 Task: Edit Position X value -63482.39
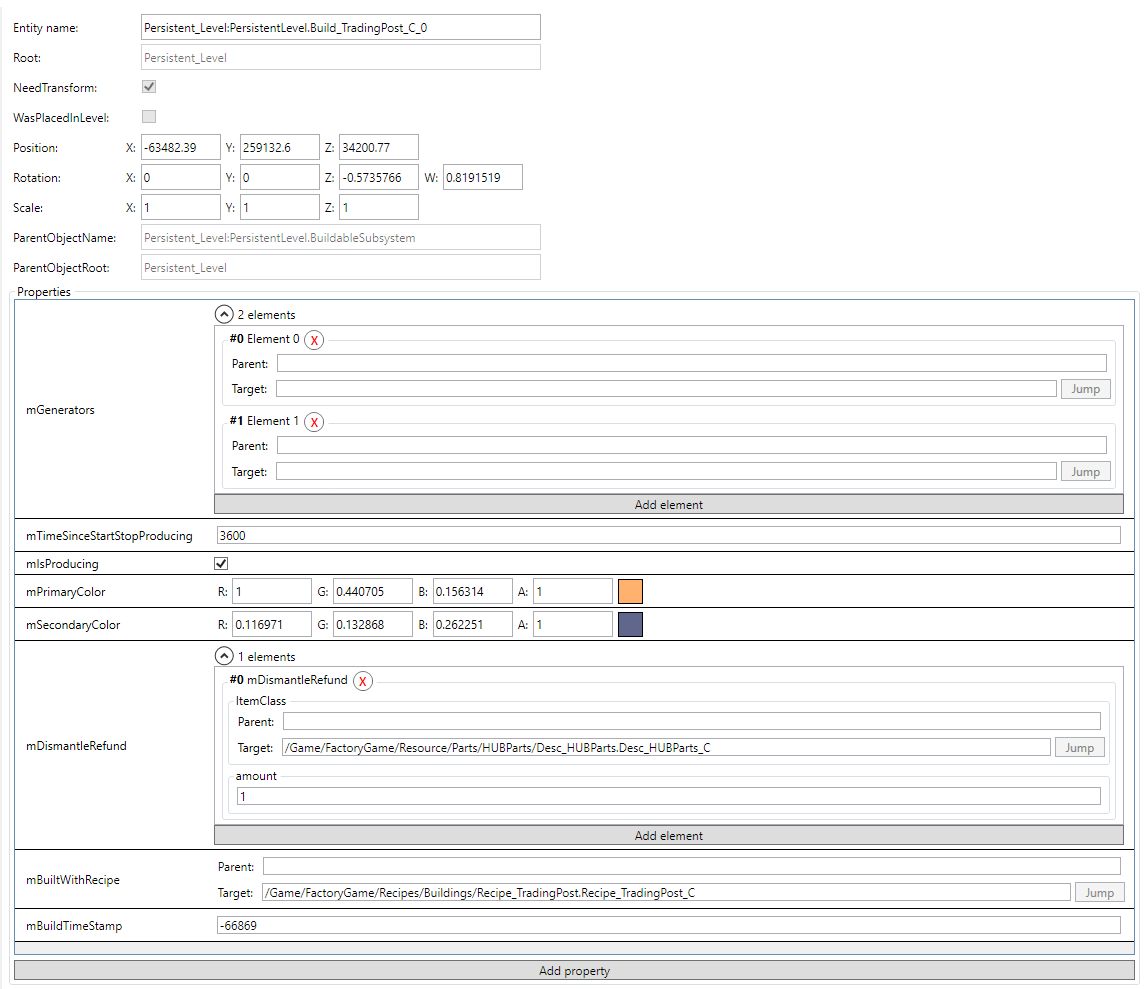pos(181,147)
